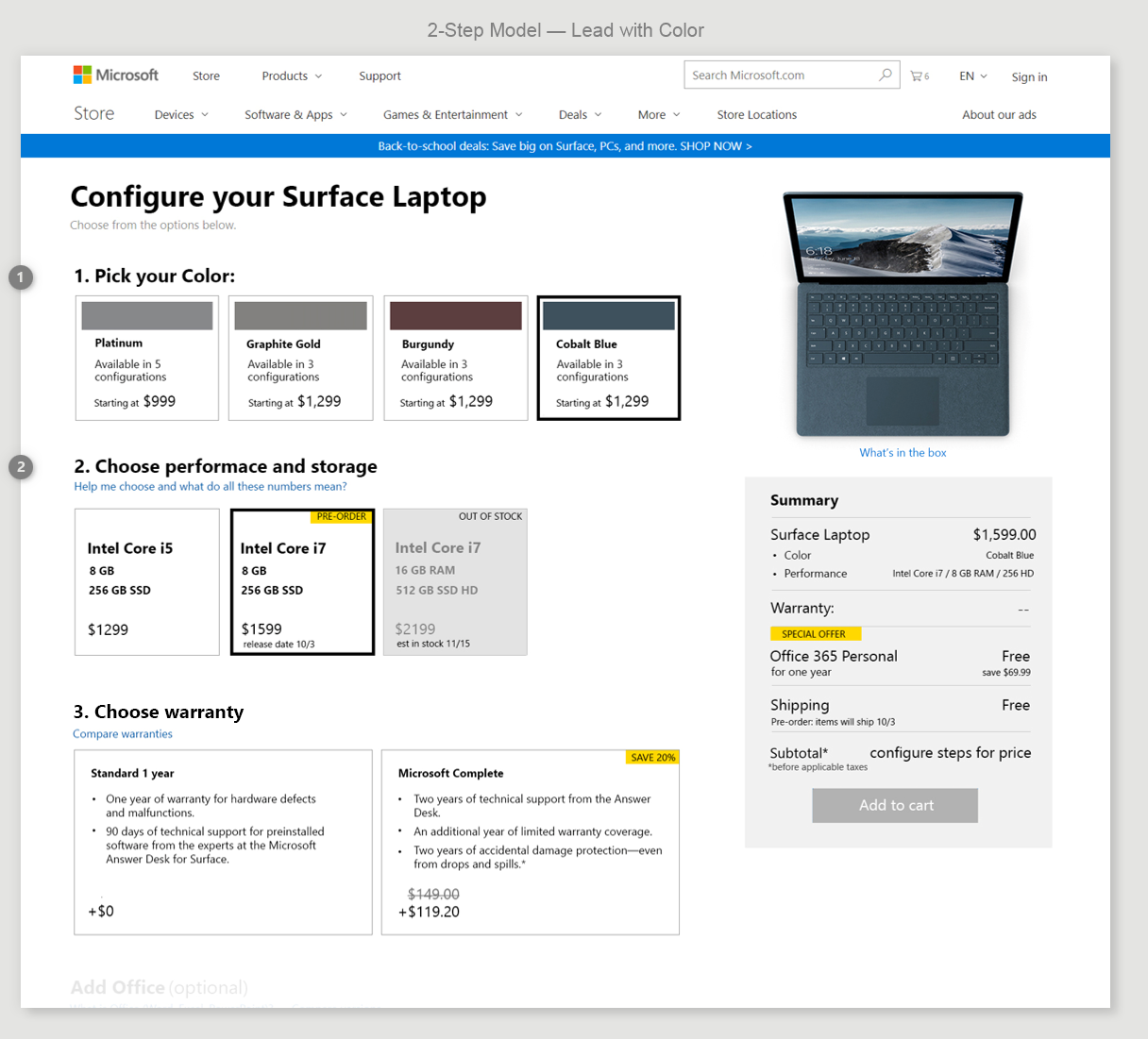Click the +$119.20 warranty price

point(429,913)
